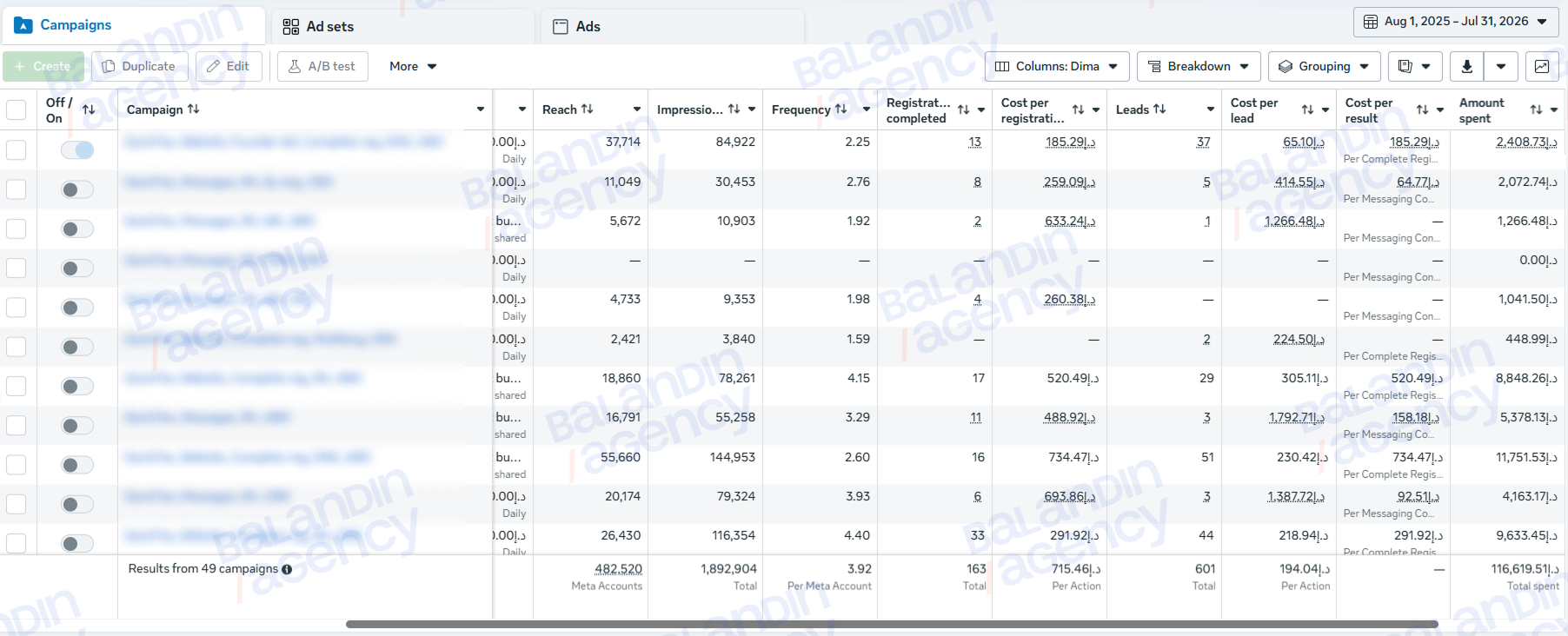This screenshot has height=636, width=1568.
Task: Click the Ad sets grid icon
Action: (x=291, y=27)
